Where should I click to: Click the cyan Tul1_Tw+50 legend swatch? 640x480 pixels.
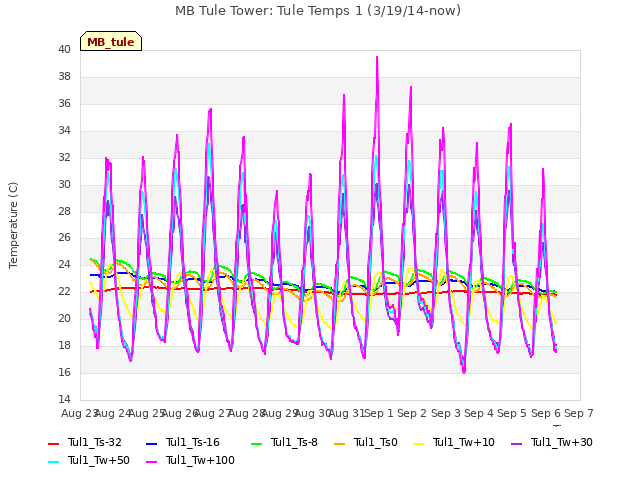53,461
